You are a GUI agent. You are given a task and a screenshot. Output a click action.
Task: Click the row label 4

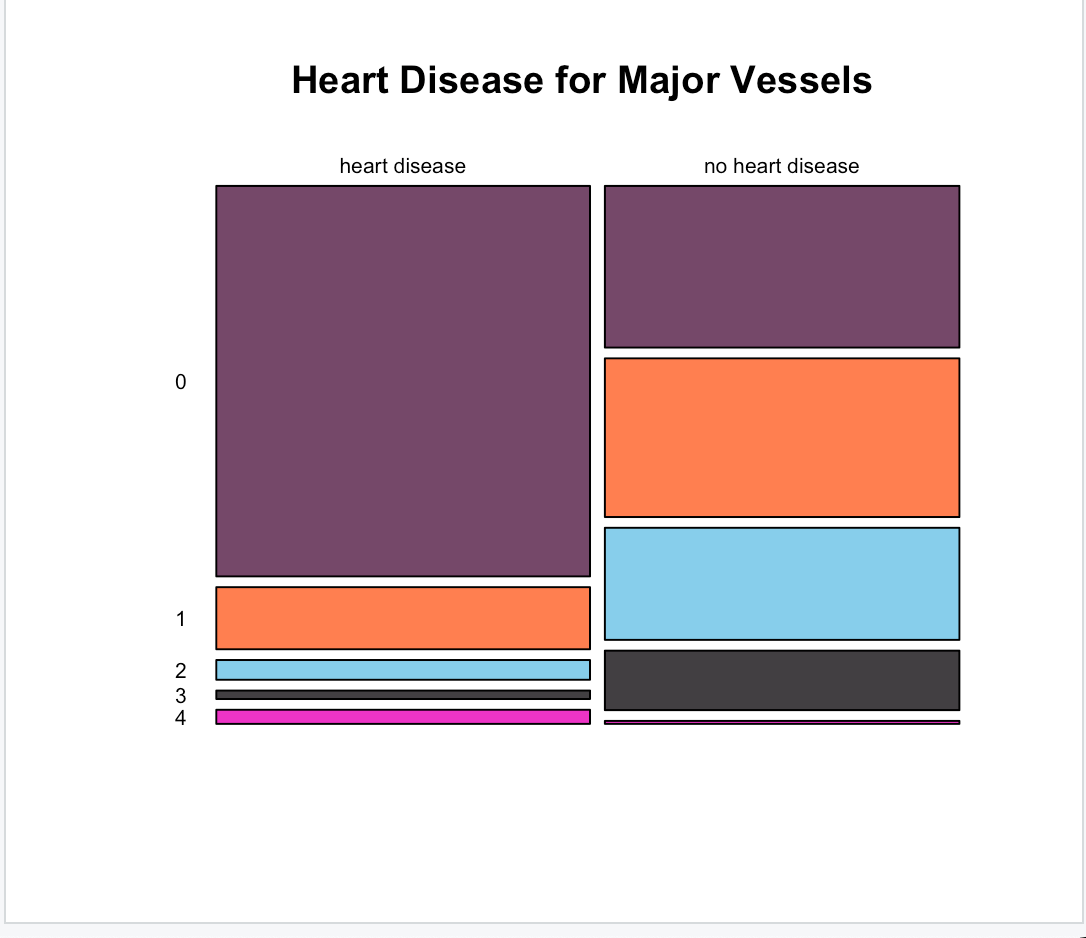click(x=181, y=717)
